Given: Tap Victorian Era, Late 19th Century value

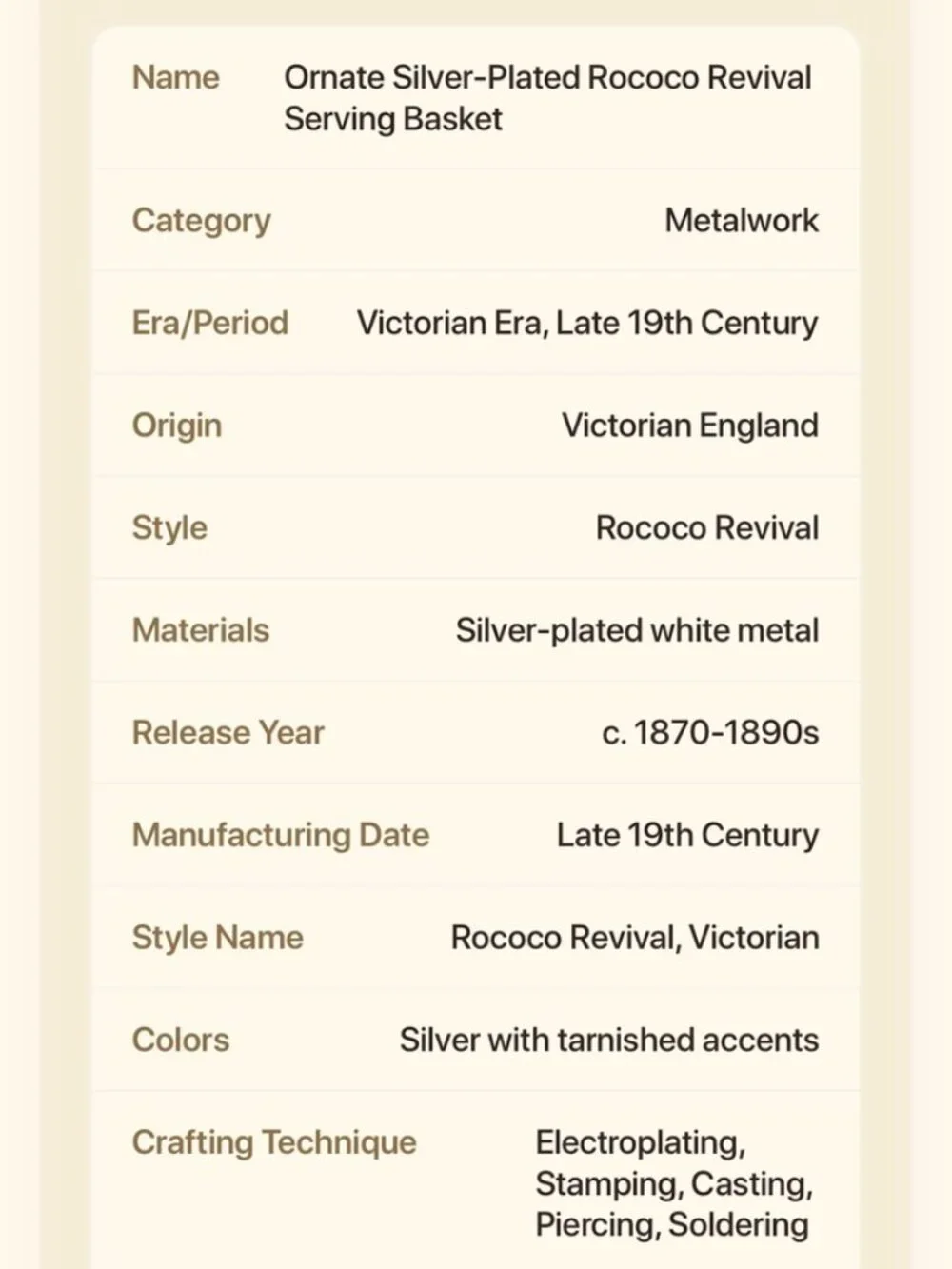Looking at the screenshot, I should coord(587,323).
